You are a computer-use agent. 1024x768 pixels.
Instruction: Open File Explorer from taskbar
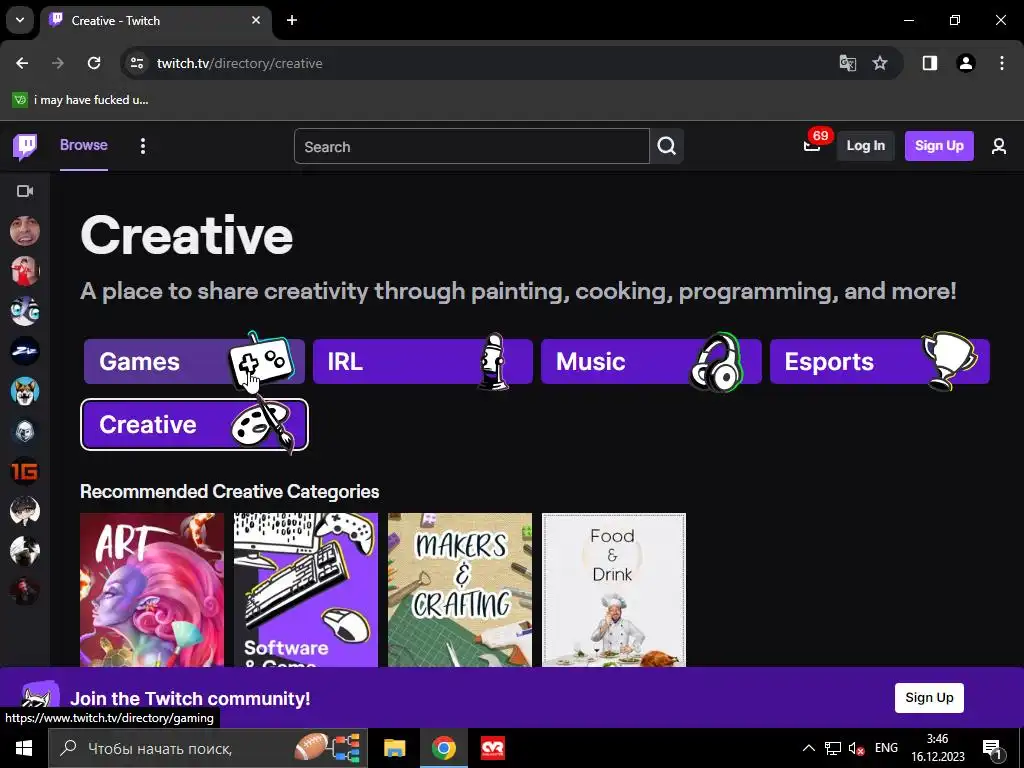(x=394, y=748)
